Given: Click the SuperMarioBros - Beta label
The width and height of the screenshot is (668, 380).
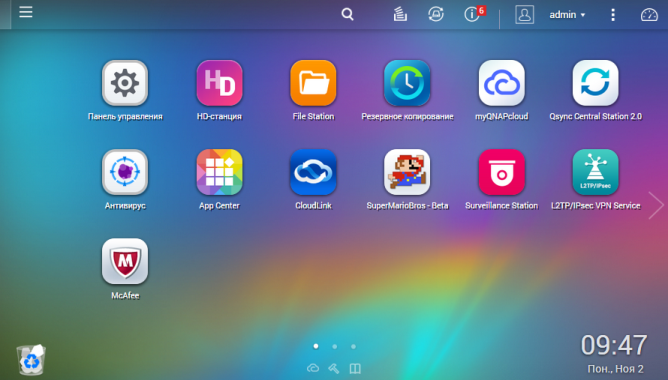Looking at the screenshot, I should click(x=407, y=206).
